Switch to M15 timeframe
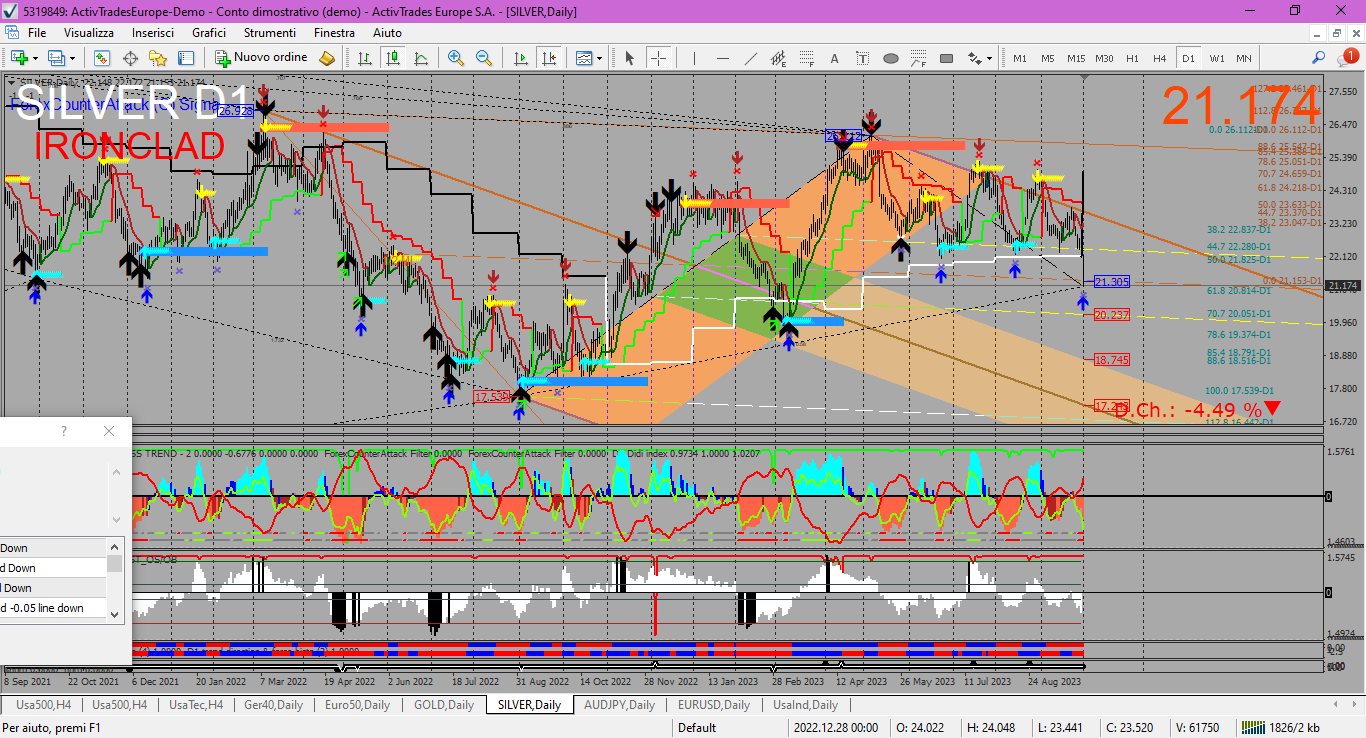The height and width of the screenshot is (738, 1366). (1076, 58)
